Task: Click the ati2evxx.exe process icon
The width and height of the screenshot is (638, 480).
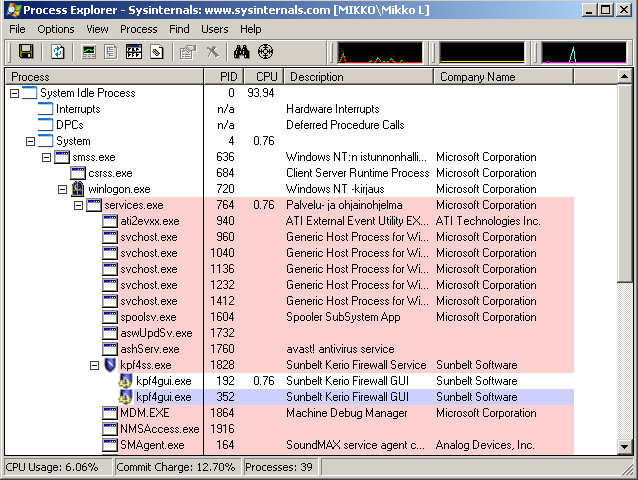Action: coord(110,221)
